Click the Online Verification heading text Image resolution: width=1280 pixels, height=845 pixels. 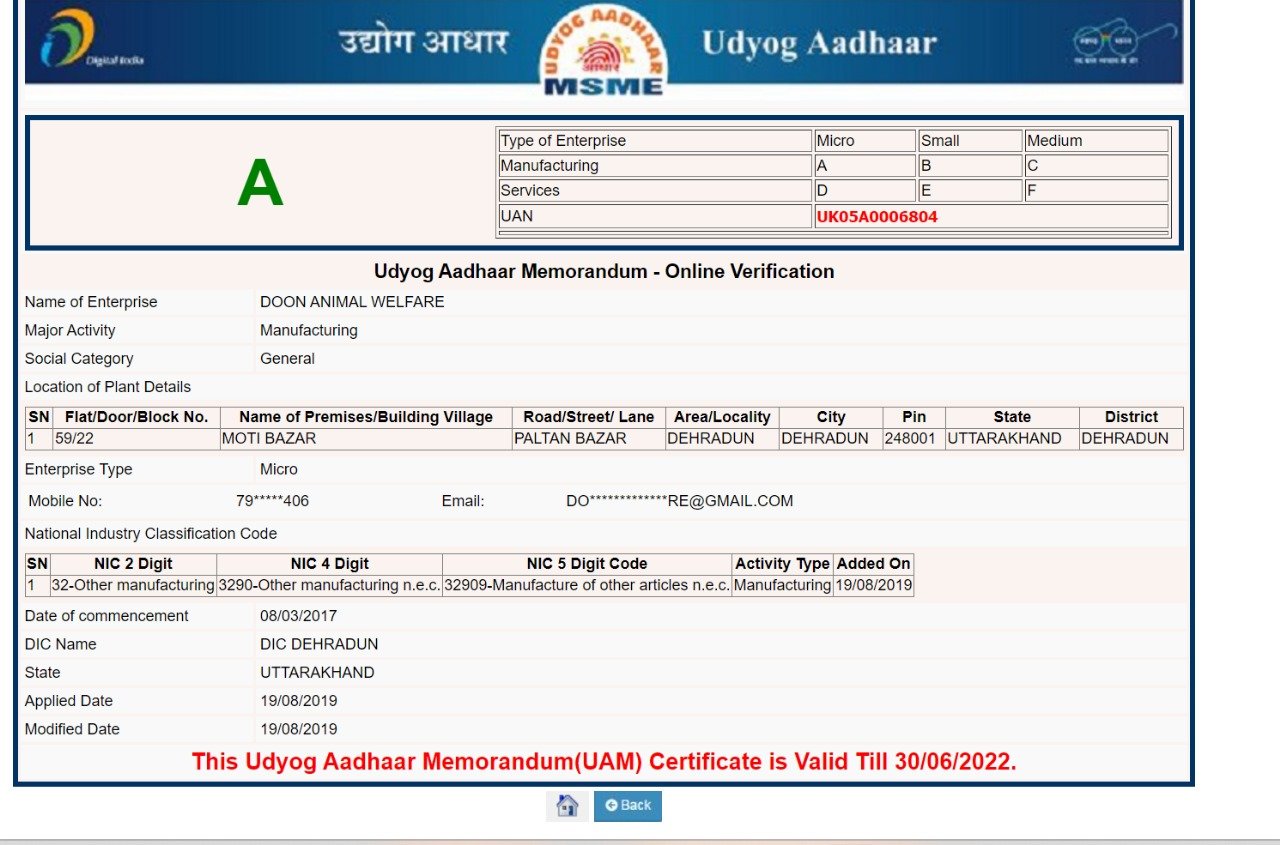[603, 272]
